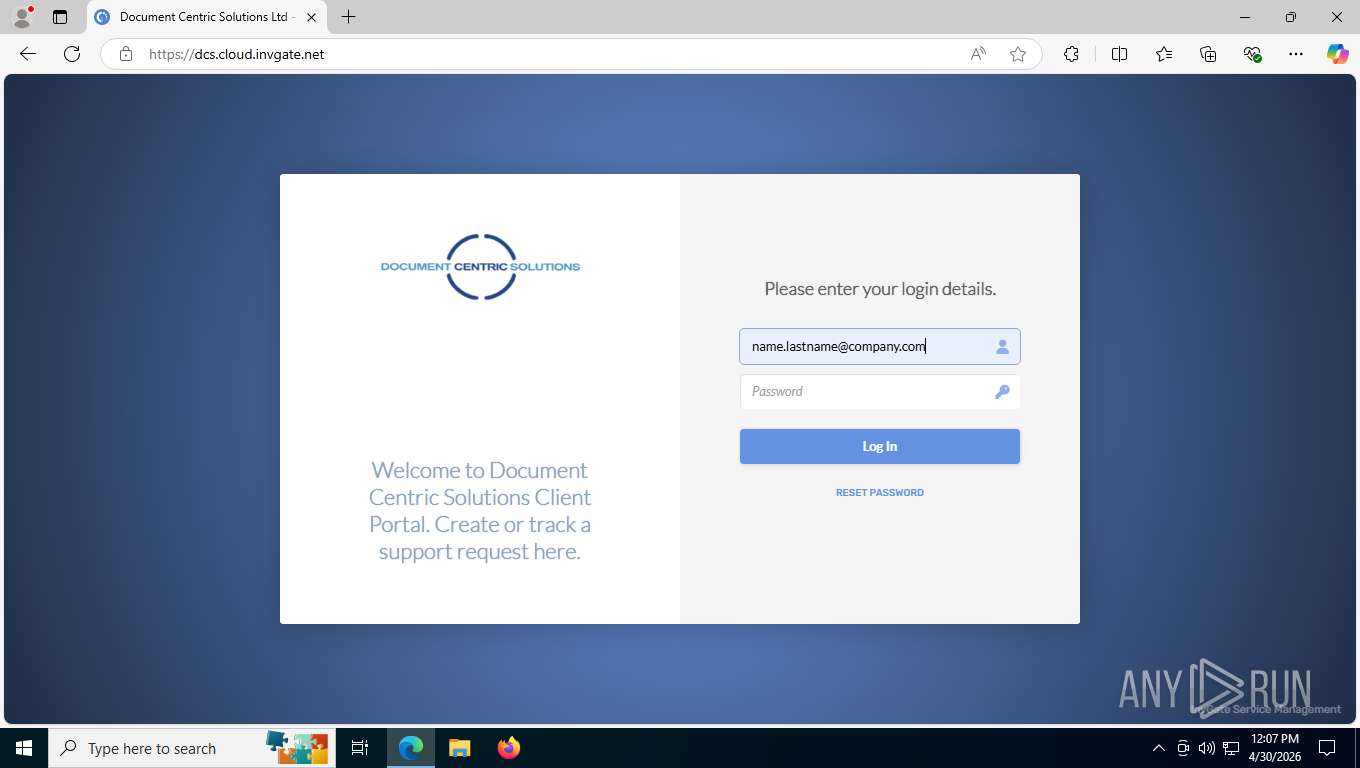The image size is (1360, 768).
Task: Open browser Extensions puzzle icon
Action: pyautogui.click(x=1071, y=54)
